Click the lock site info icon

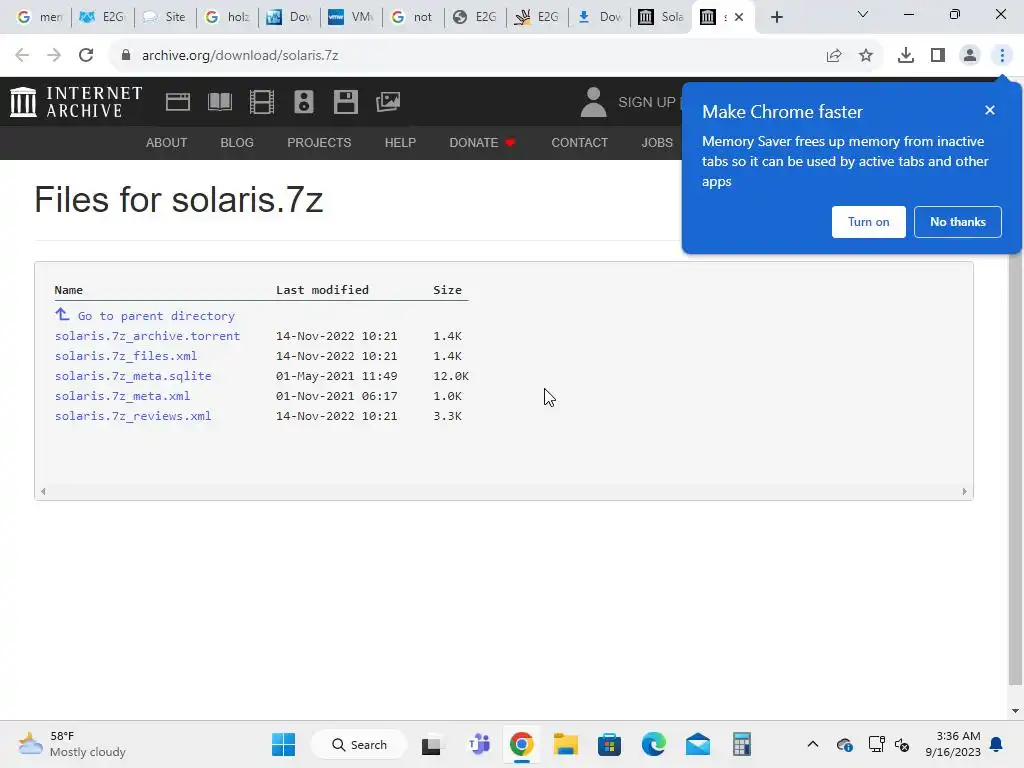click(125, 56)
